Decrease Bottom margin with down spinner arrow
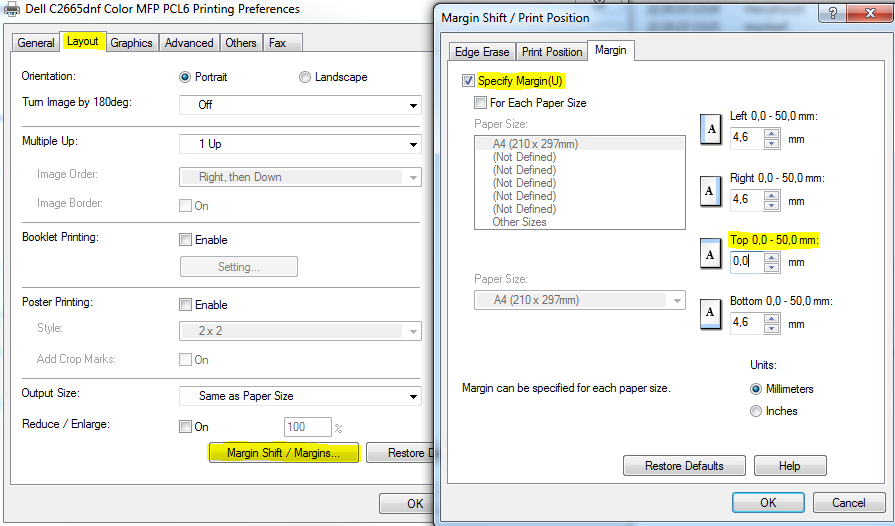The width and height of the screenshot is (895, 526). pos(772,329)
